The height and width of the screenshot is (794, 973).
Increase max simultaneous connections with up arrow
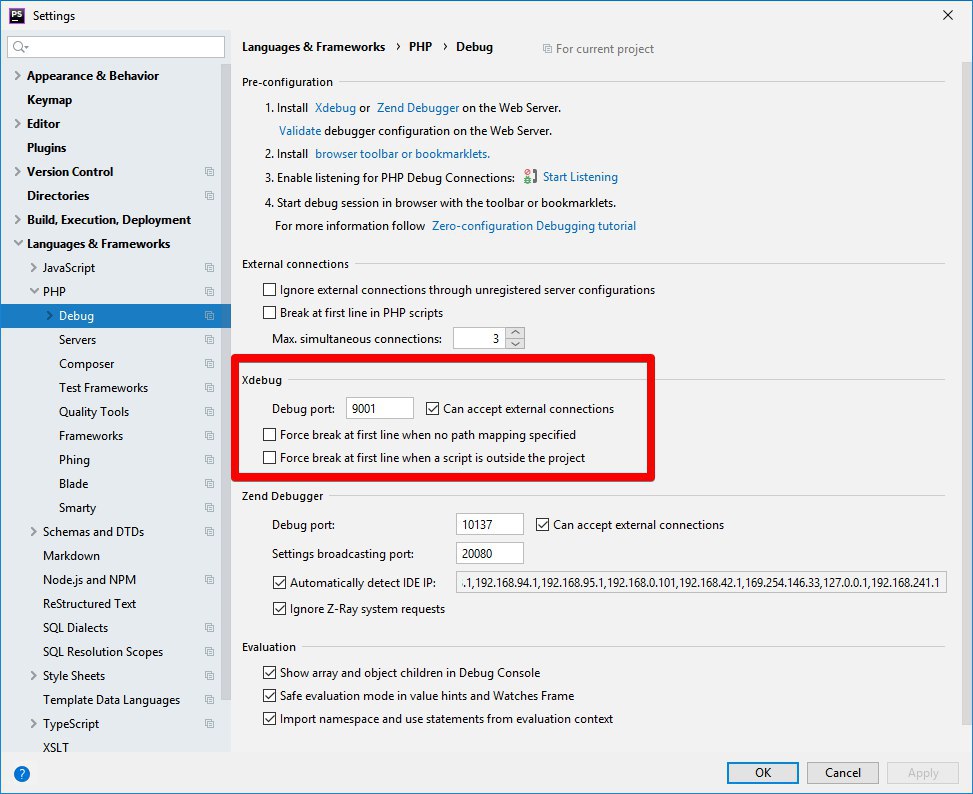pos(515,332)
